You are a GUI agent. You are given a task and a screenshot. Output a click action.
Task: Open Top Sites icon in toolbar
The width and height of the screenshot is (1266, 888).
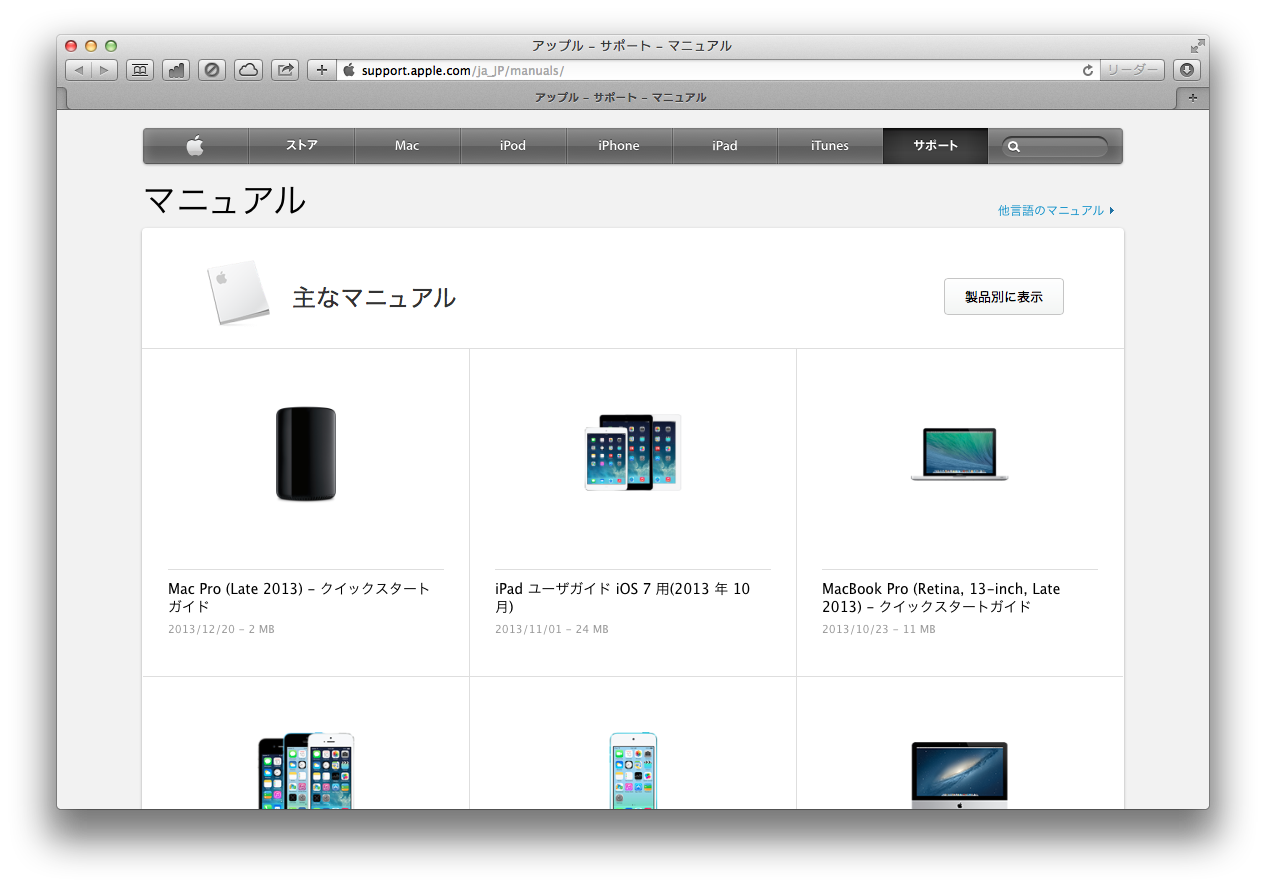(176, 70)
